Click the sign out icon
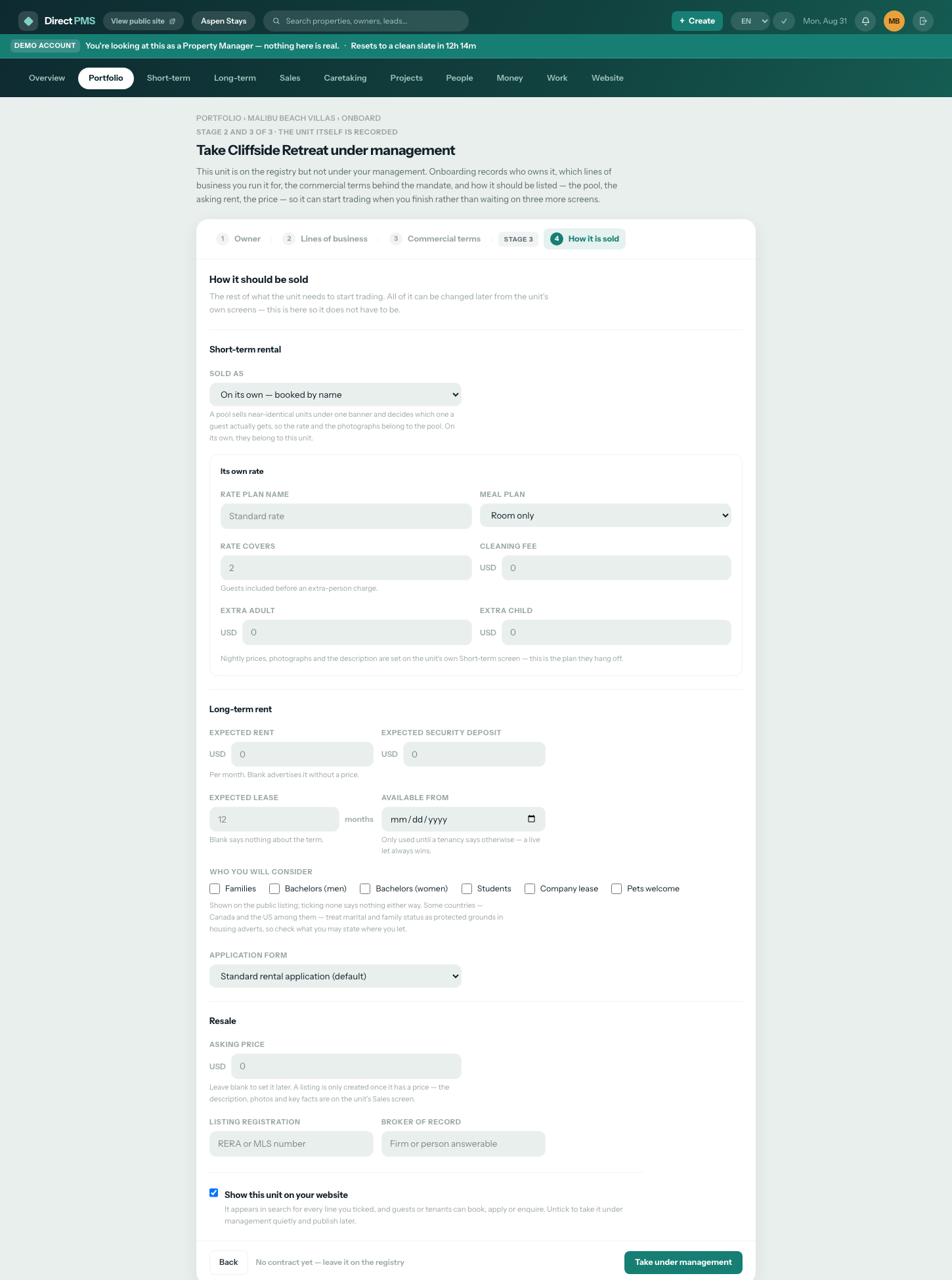This screenshot has width=952, height=1280. [922, 21]
